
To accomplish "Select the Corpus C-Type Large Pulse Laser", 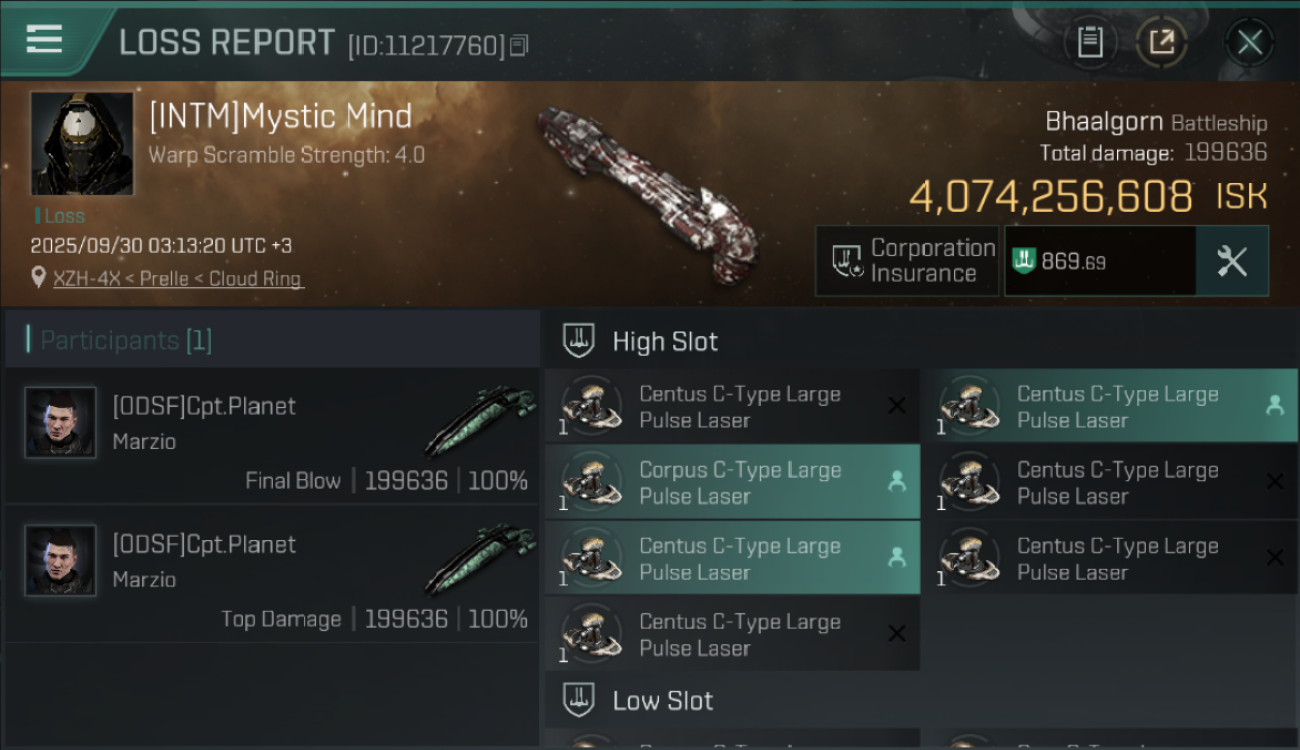I will tap(732, 483).
